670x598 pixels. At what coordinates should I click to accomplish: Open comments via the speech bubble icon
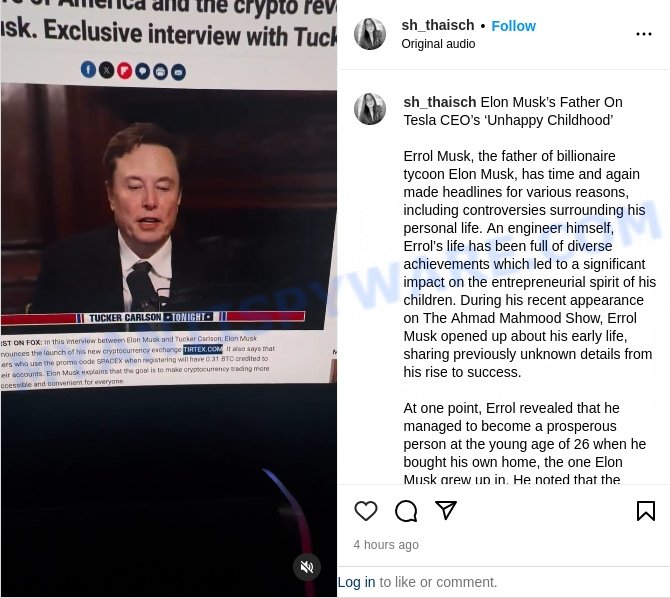406,511
